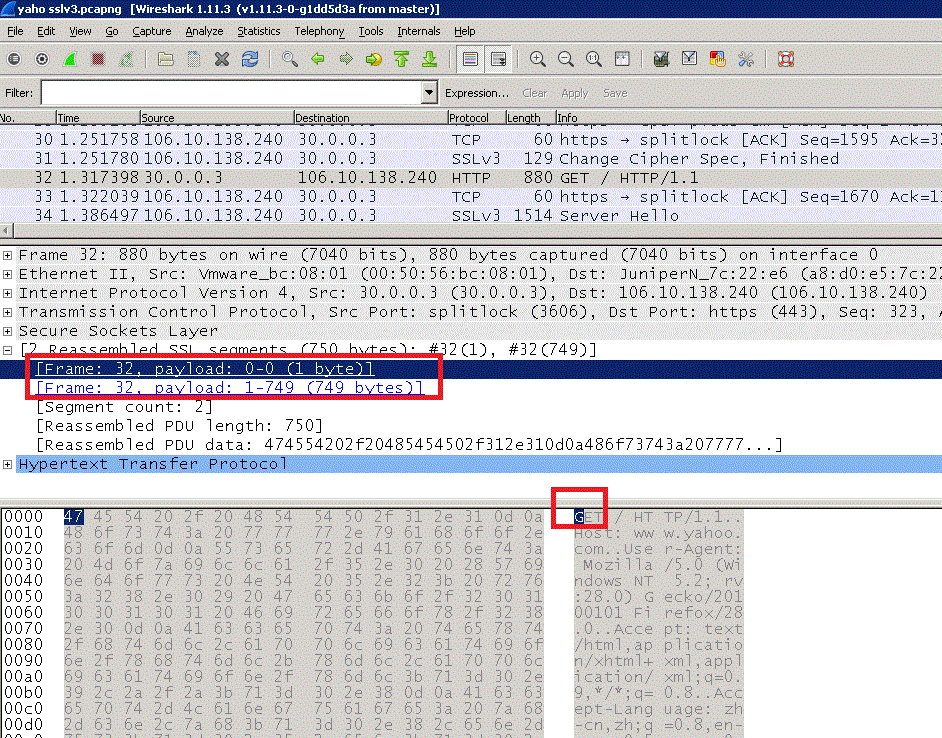The image size is (942, 738).
Task: Click the zoom out toolbar icon
Action: [x=566, y=59]
